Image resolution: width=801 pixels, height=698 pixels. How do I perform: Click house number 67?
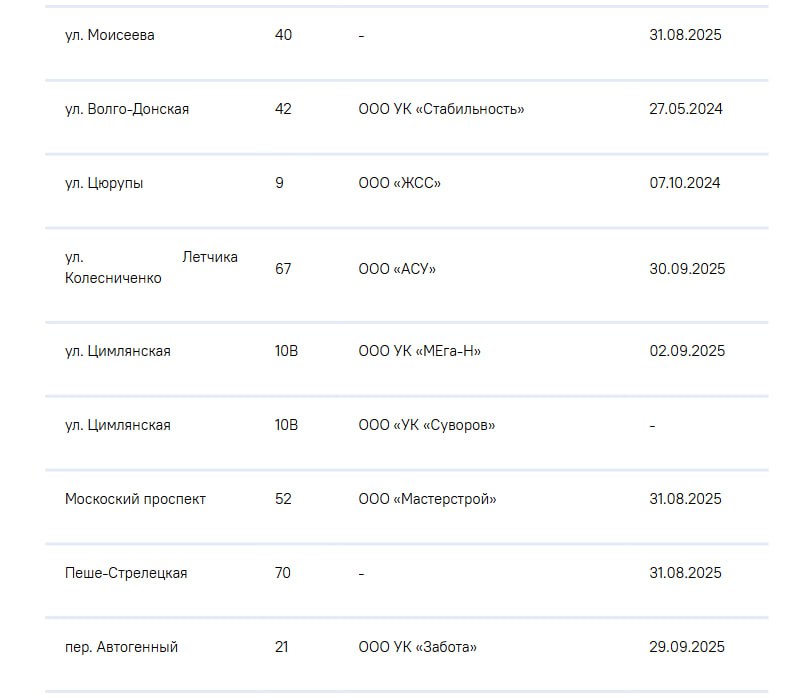point(283,269)
